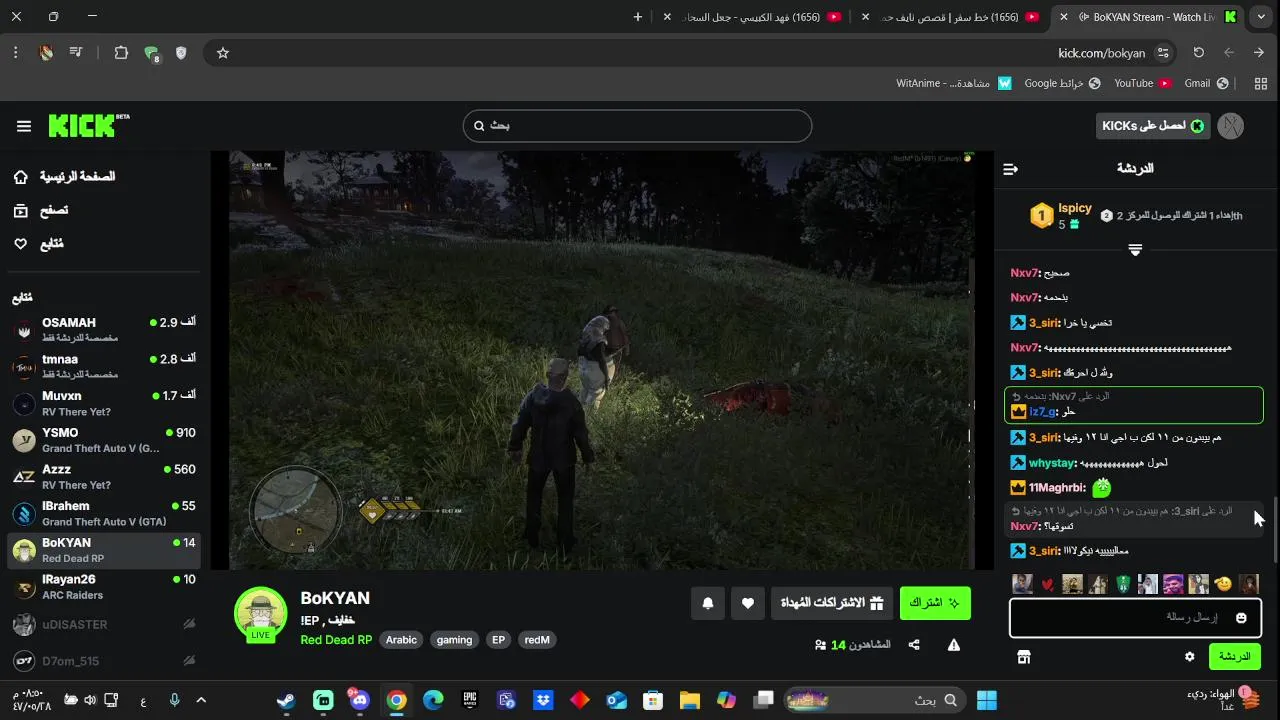Select the BoKYAN channel in sidebar
Viewport: 1280px width, 720px height.
(x=103, y=550)
